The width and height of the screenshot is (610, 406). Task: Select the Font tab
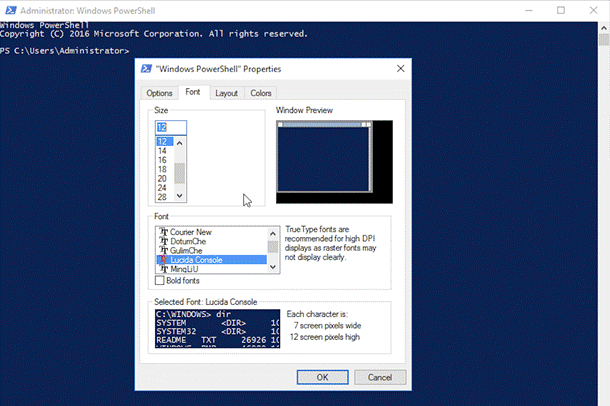(x=193, y=92)
